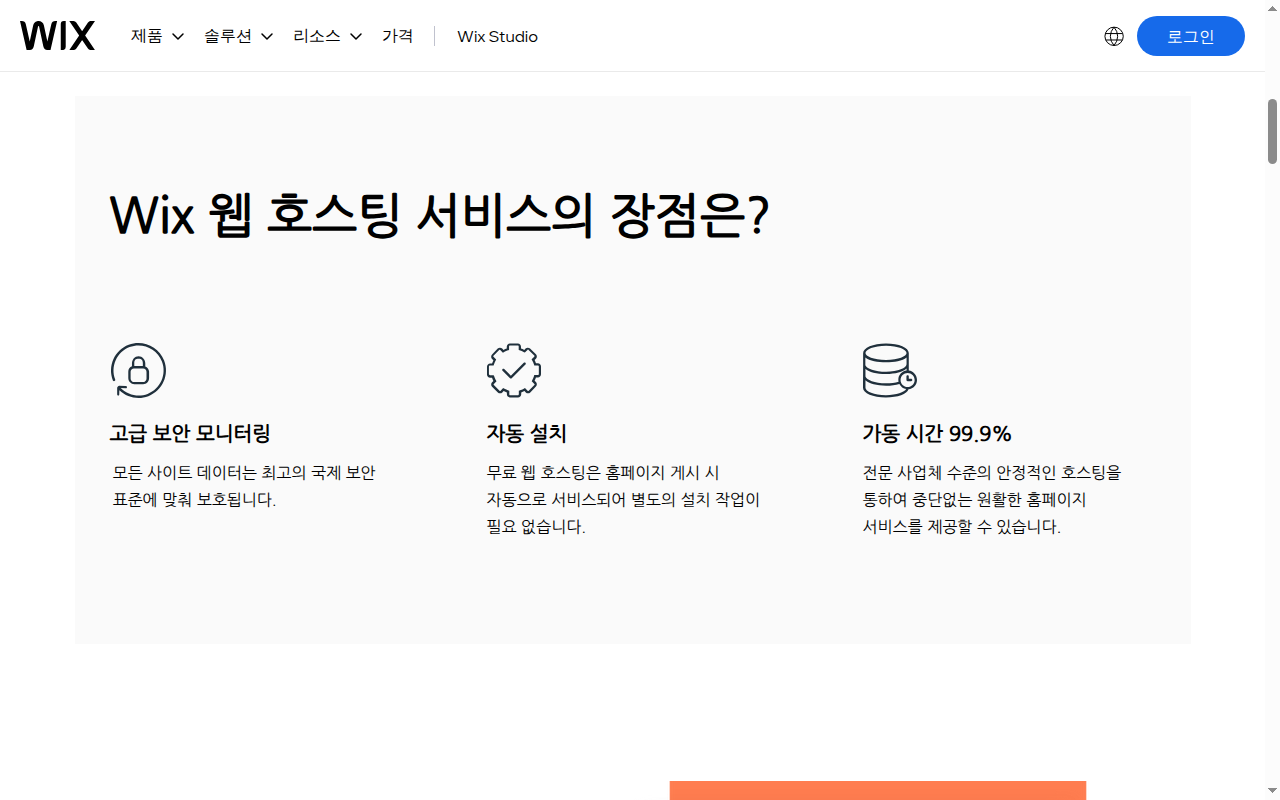Screen dimensions: 1280x800
Task: Click the '자동 설치' title
Action: pyautogui.click(x=527, y=433)
